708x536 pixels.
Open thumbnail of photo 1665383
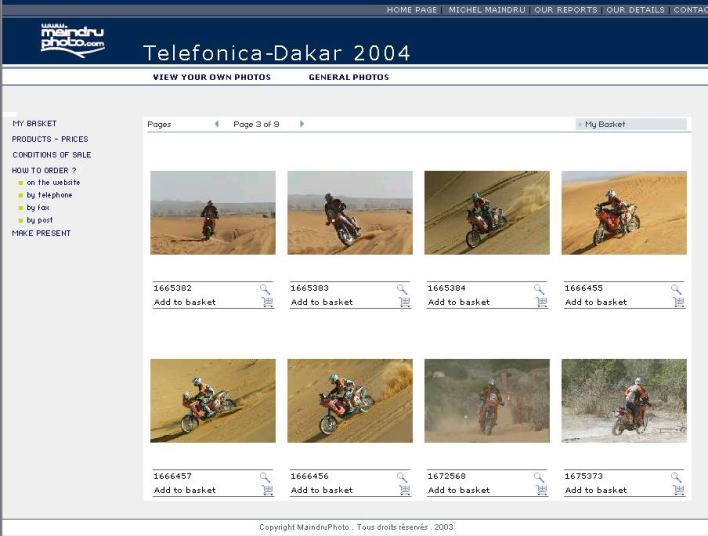pyautogui.click(x=350, y=213)
